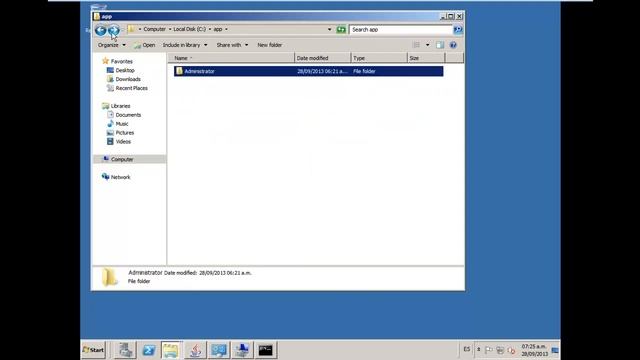Expand the arrow after app in breadcrumb
Viewport: 640px width, 360px height.
coord(227,29)
